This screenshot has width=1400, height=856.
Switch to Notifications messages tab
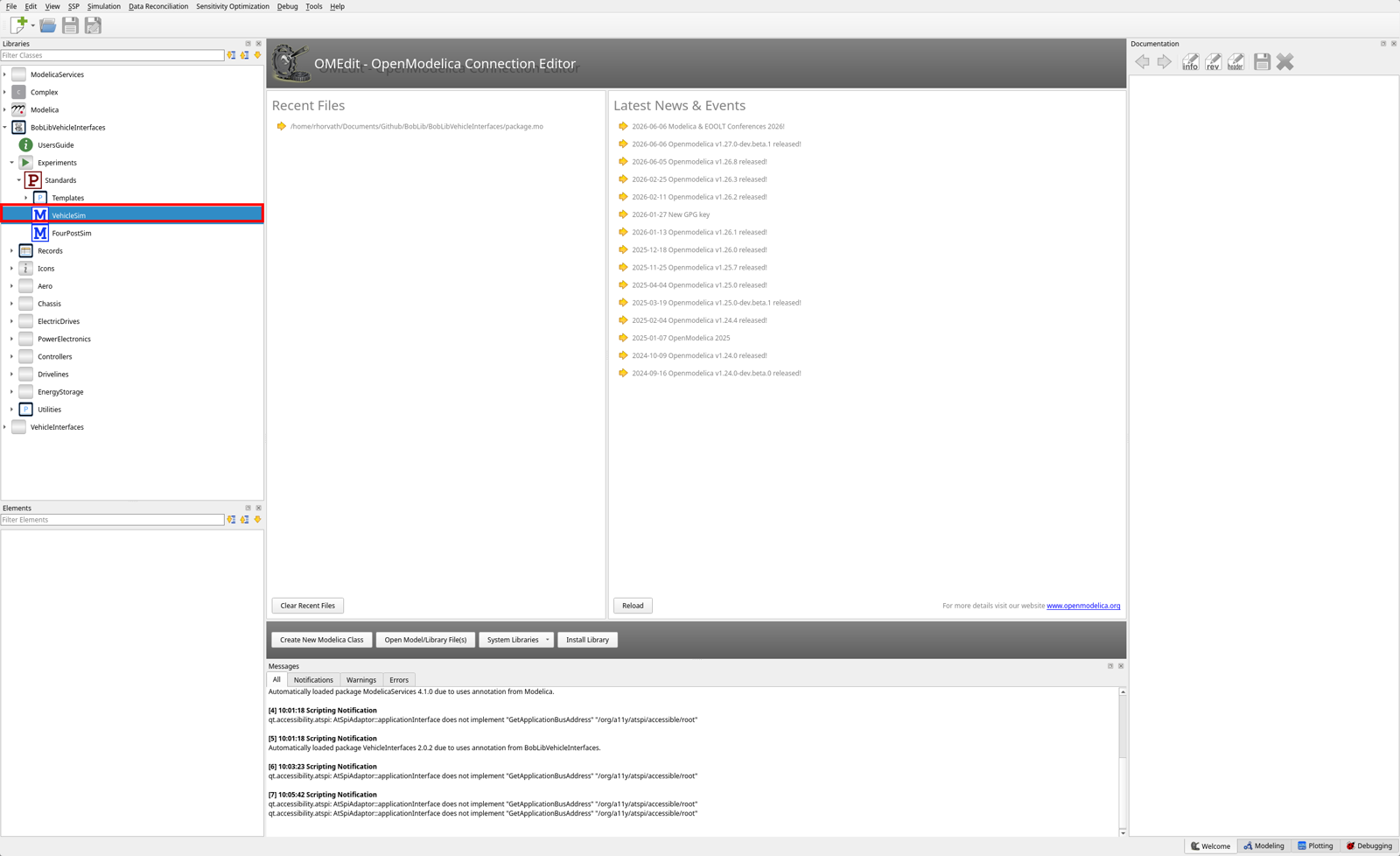[x=313, y=680]
